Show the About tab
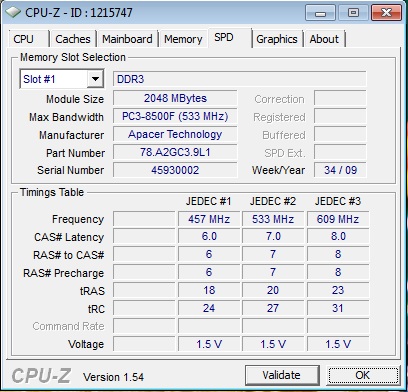 (x=324, y=39)
